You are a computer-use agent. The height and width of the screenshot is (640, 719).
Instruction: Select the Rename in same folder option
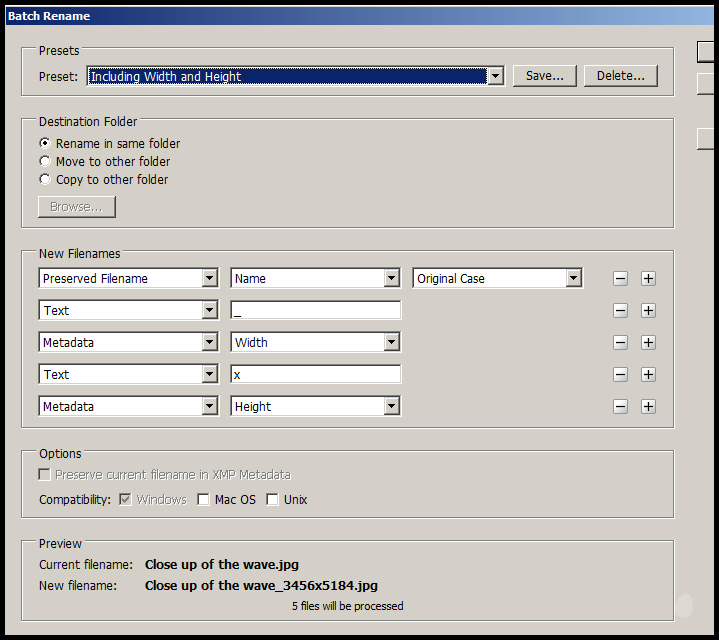45,143
